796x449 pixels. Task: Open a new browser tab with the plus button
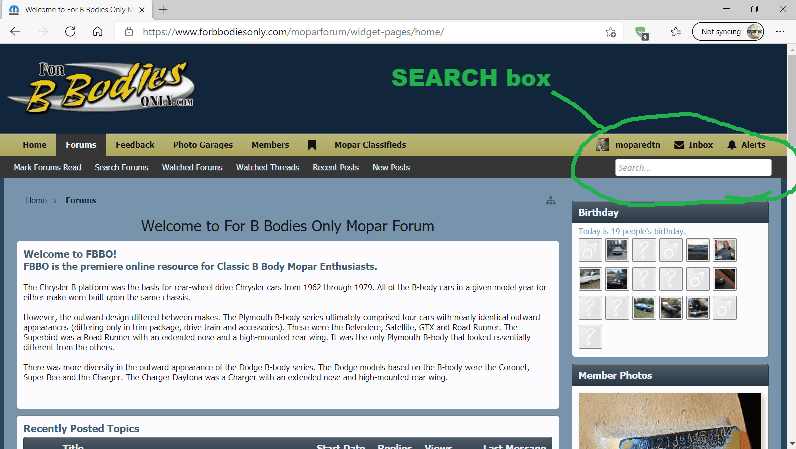click(x=163, y=9)
